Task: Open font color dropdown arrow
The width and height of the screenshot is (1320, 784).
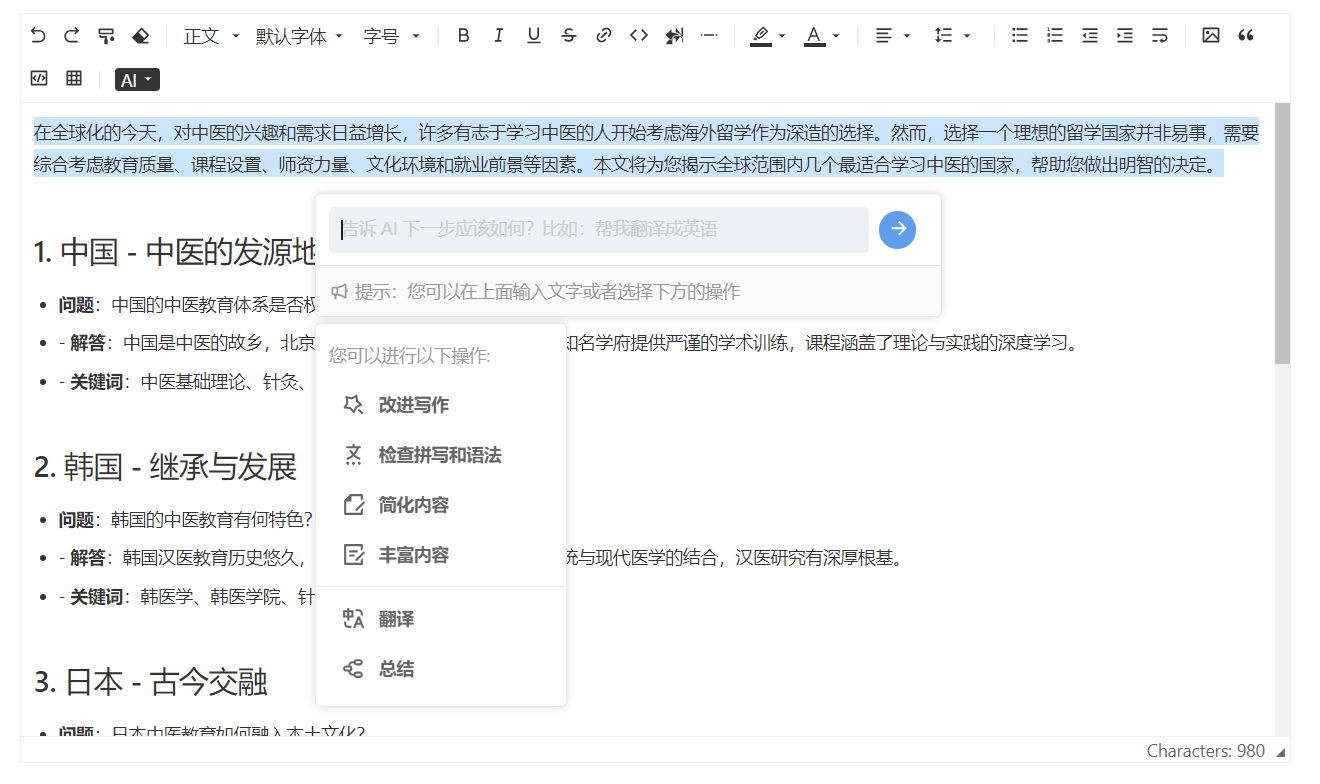Action: (836, 37)
